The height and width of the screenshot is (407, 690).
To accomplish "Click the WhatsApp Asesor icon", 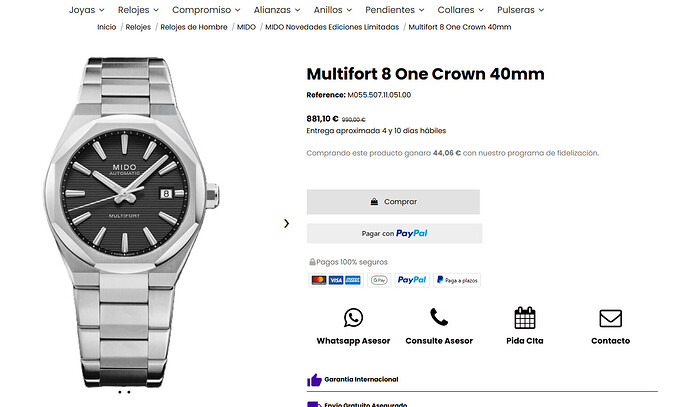I will pyautogui.click(x=353, y=318).
